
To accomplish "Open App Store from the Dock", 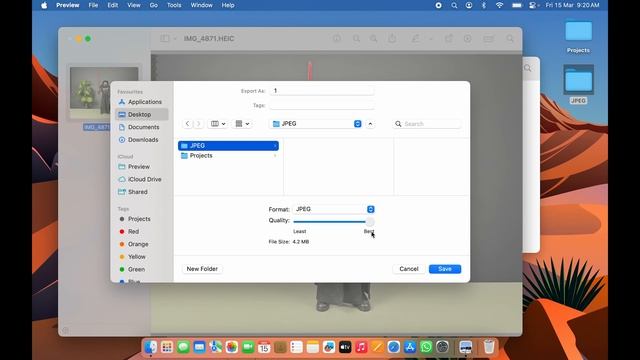I will coord(410,347).
